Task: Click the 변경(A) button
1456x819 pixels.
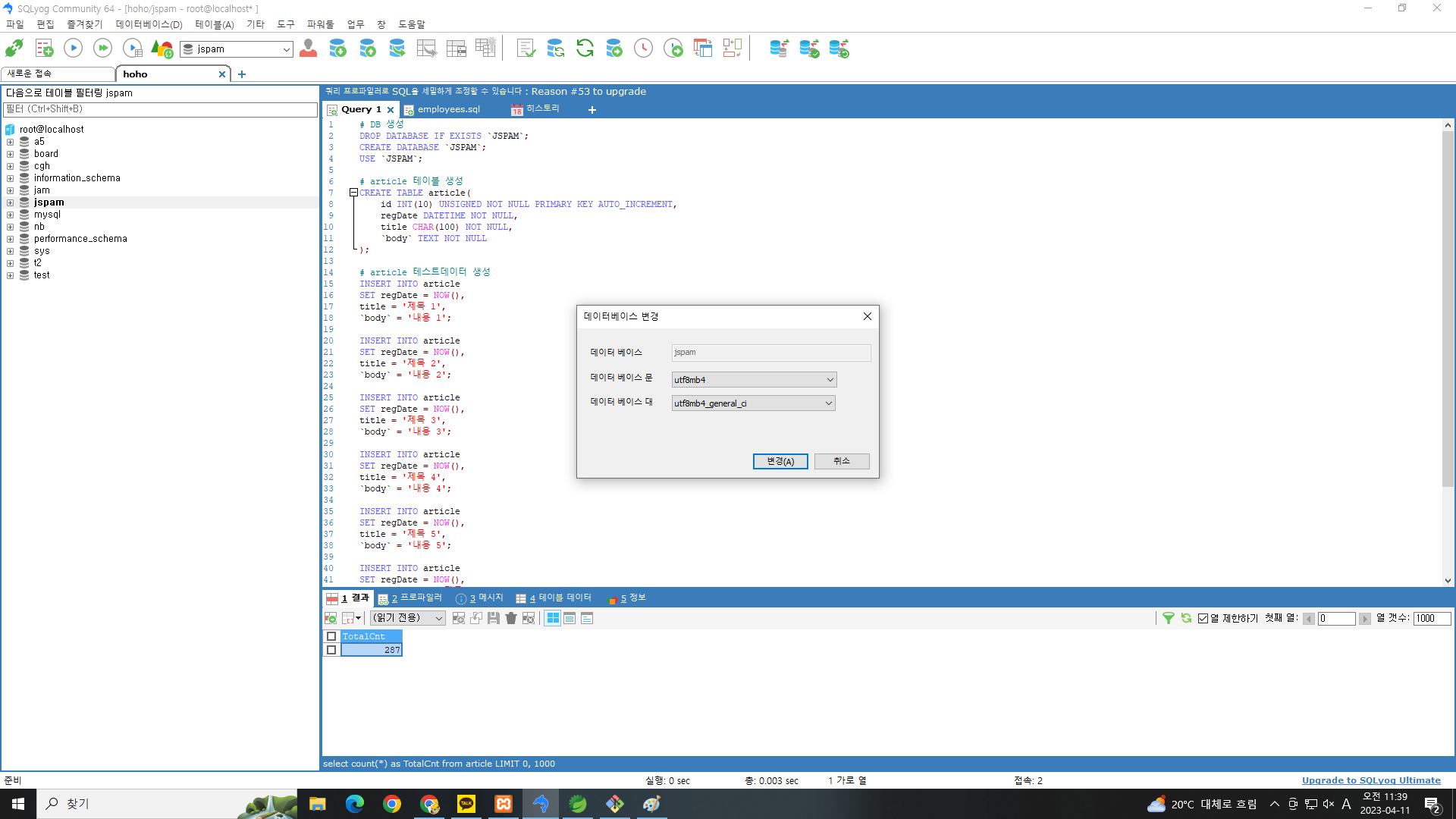Action: 780,461
